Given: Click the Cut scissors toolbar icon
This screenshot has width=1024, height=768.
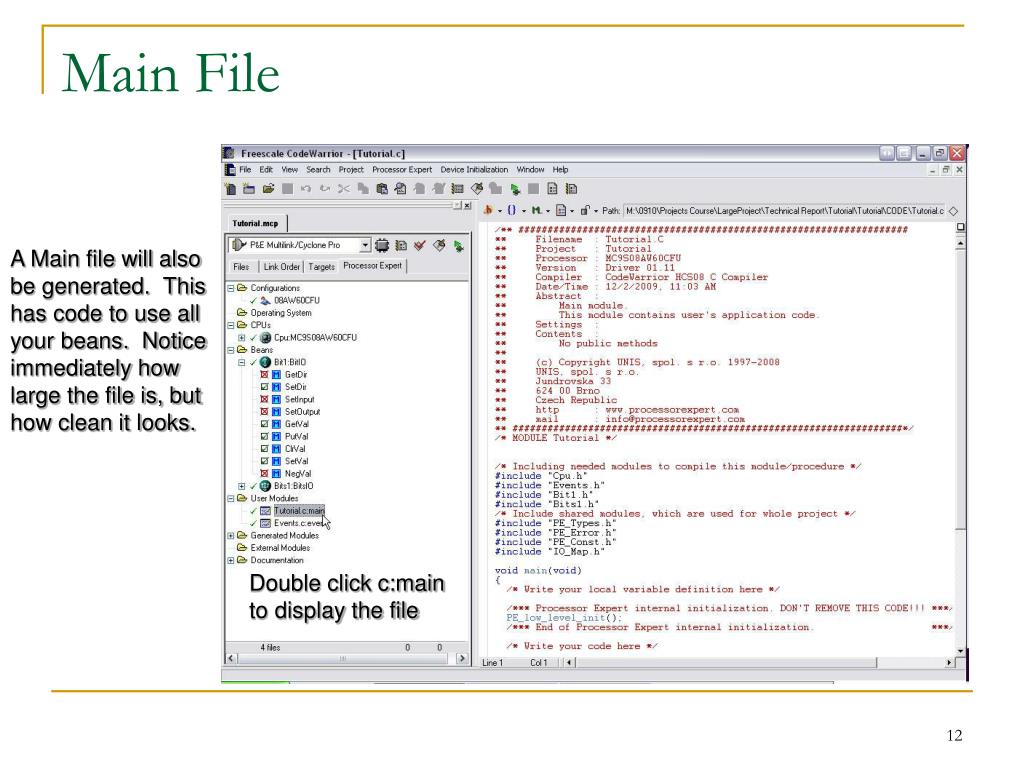Looking at the screenshot, I should (344, 189).
